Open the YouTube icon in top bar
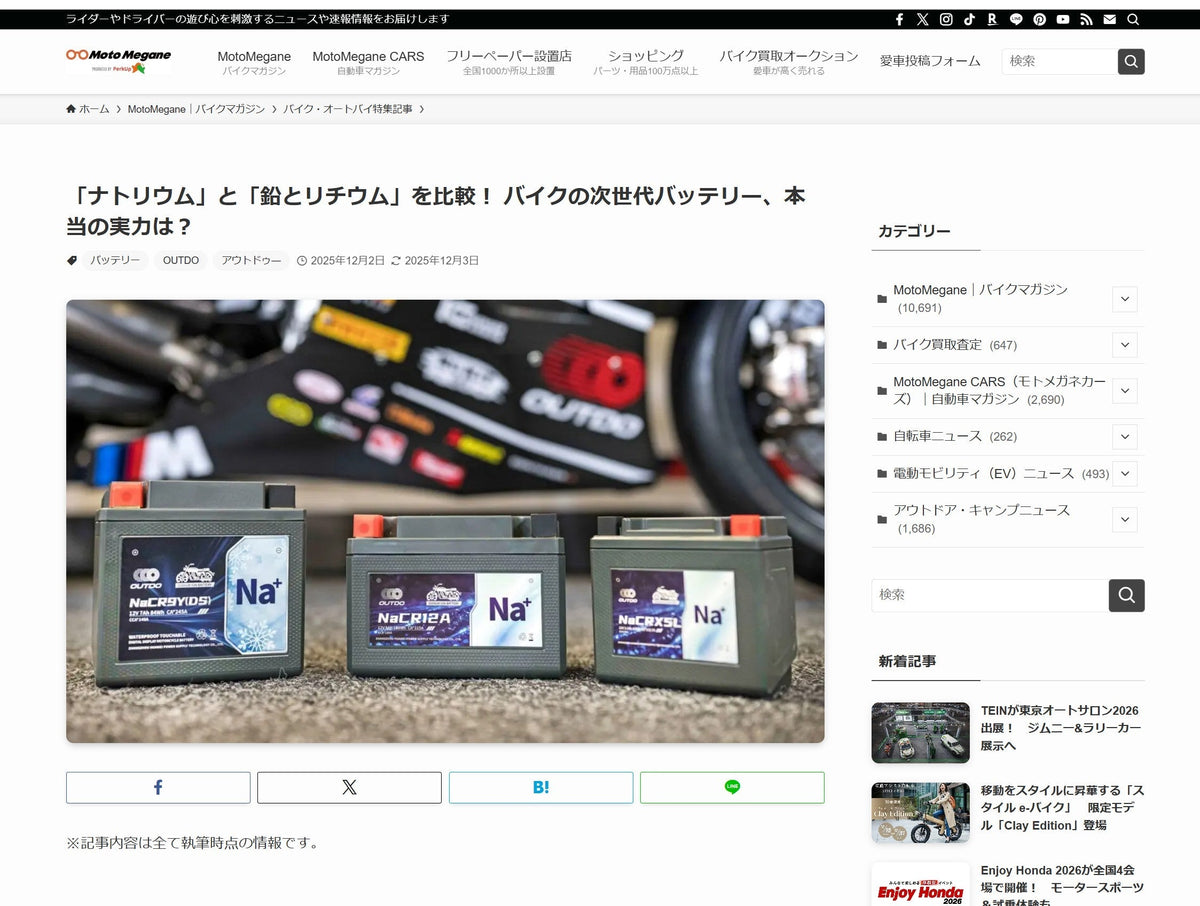Viewport: 1200px width, 906px height. tap(1063, 19)
